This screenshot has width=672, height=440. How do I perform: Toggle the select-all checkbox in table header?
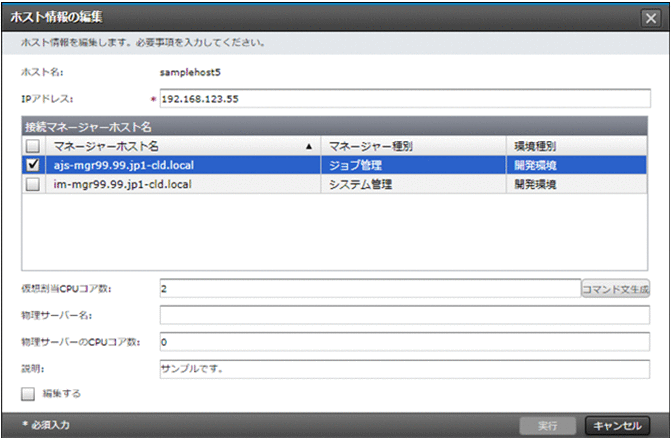coord(33,147)
